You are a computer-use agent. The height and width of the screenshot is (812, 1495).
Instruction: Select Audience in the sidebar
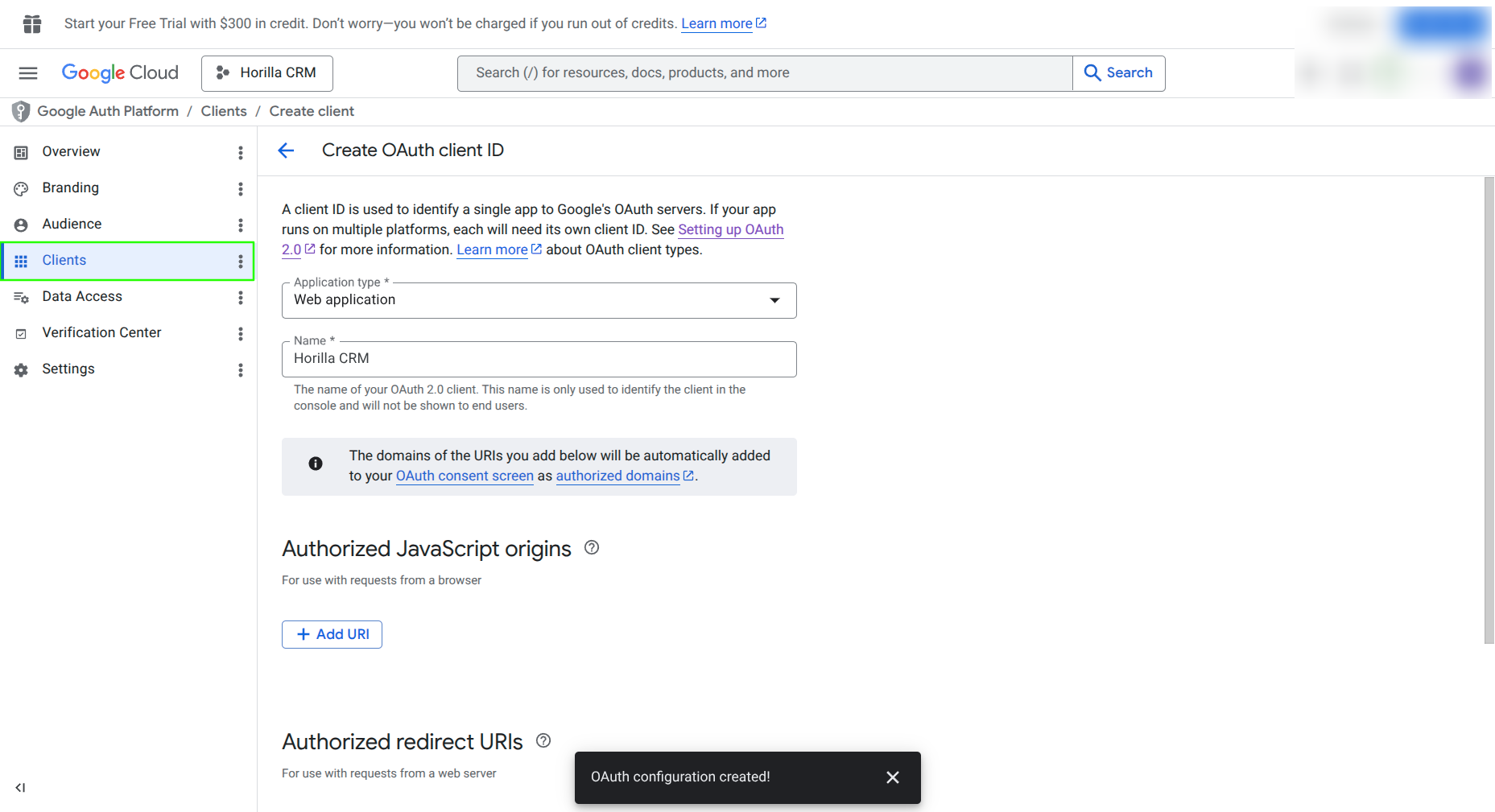(x=72, y=225)
